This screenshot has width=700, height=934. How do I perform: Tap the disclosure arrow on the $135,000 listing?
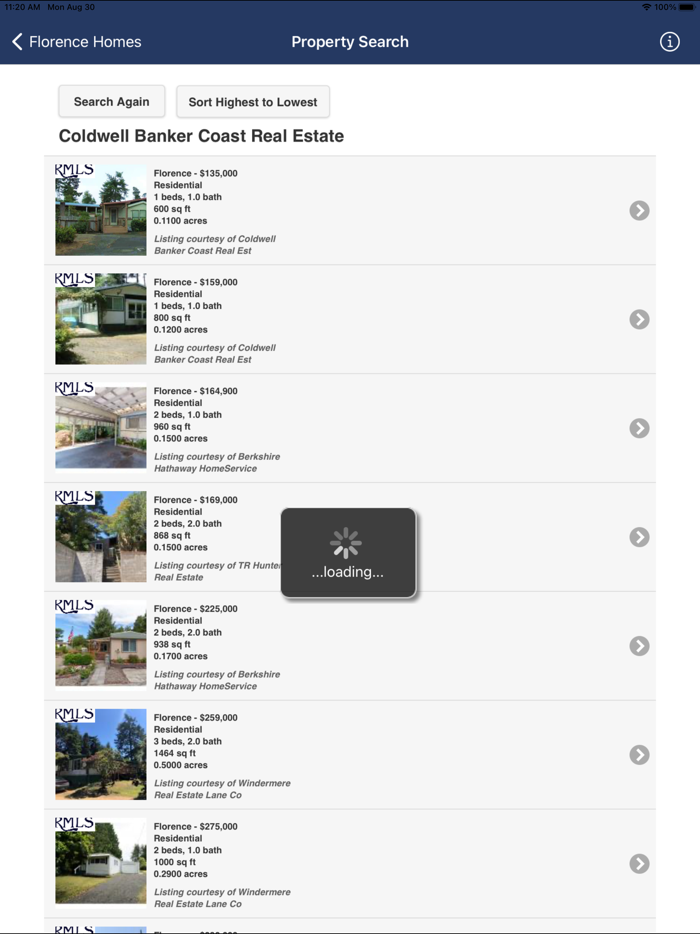point(639,210)
